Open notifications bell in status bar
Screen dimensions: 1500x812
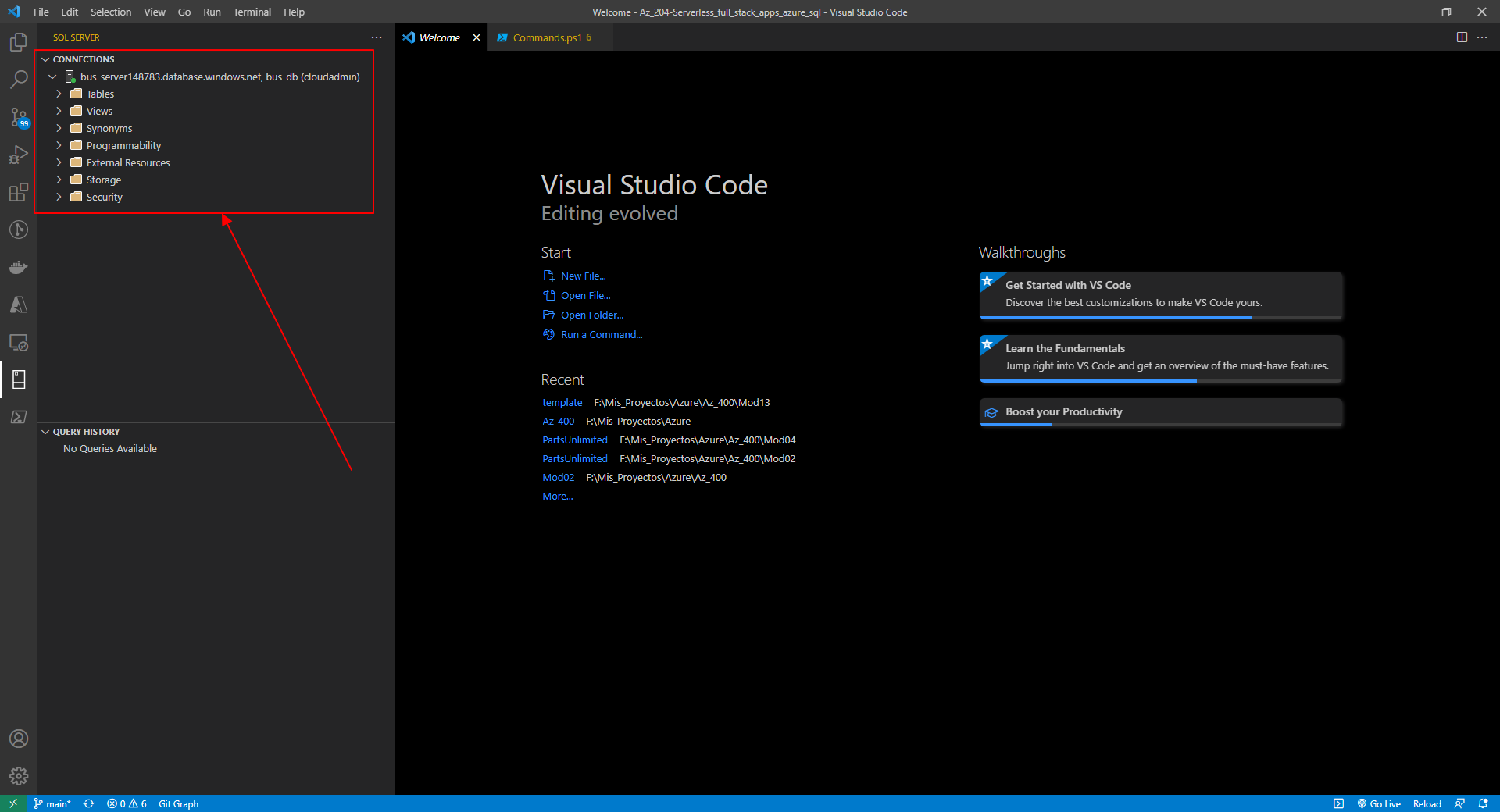pyautogui.click(x=1484, y=803)
